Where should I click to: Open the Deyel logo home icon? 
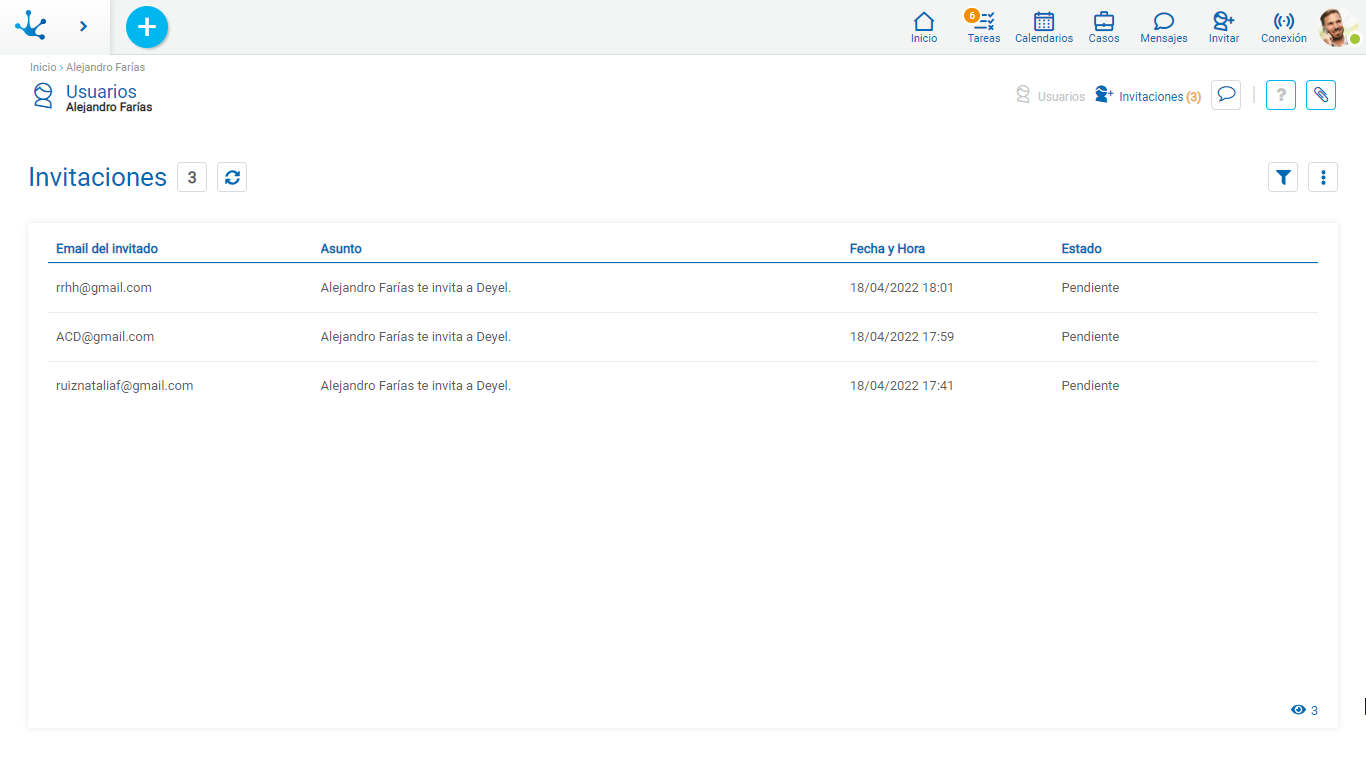click(31, 26)
